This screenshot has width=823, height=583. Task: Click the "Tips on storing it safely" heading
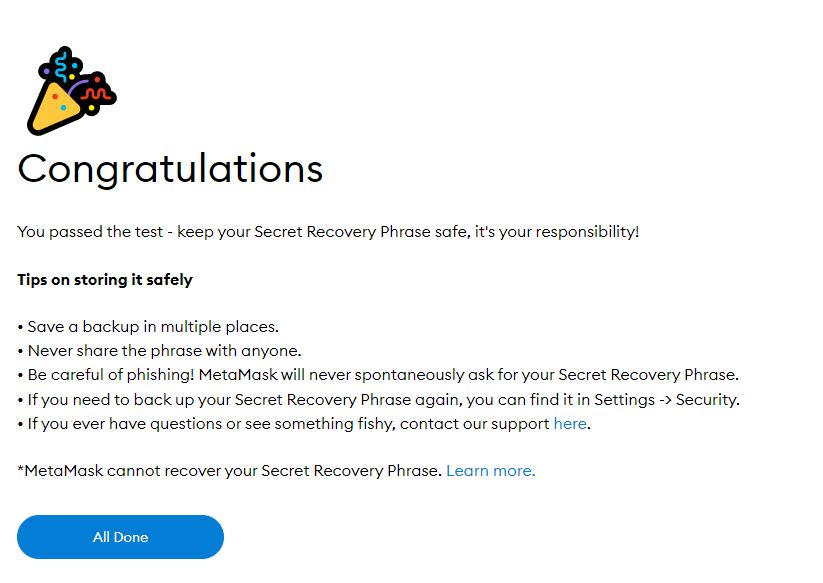pos(105,280)
